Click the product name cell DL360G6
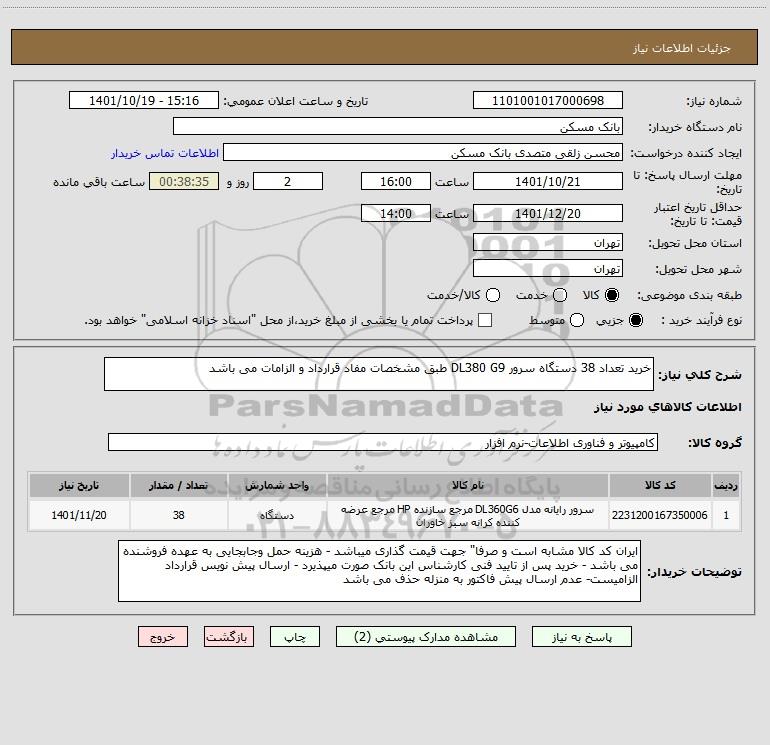Viewport: 770px width, 745px height. coord(468,515)
